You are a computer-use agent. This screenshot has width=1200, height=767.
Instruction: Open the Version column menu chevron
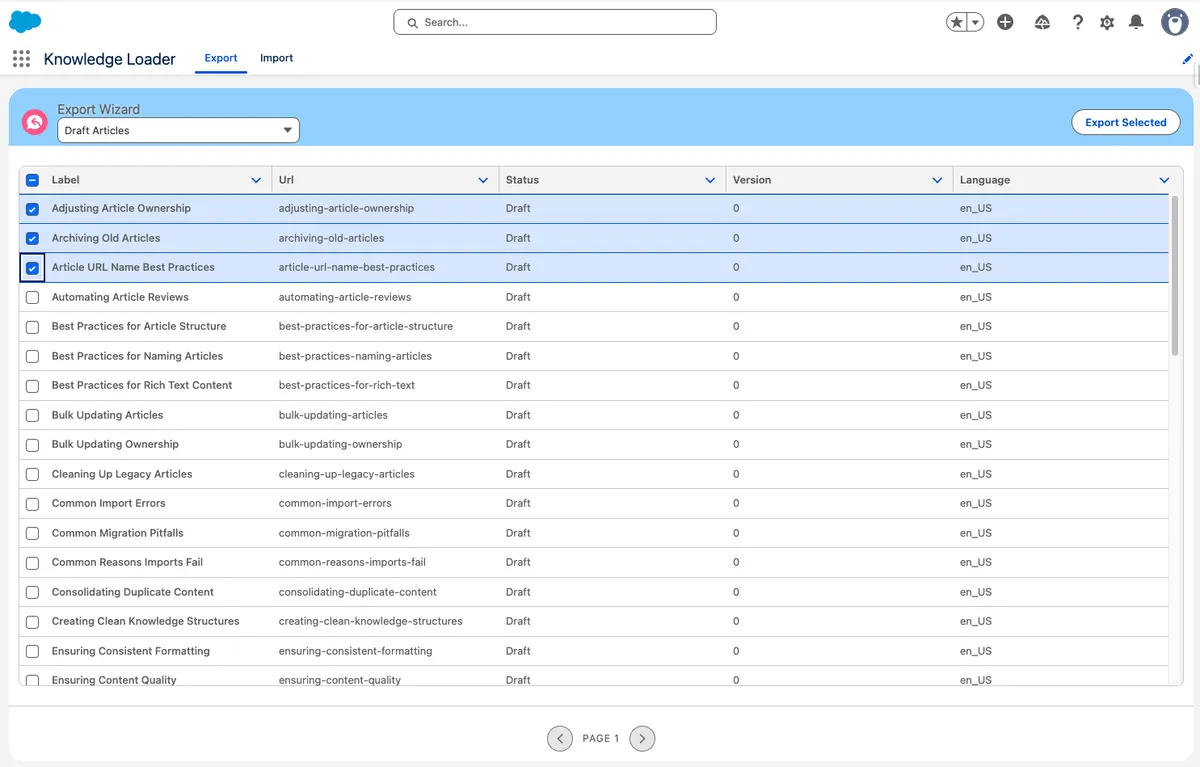coord(937,180)
